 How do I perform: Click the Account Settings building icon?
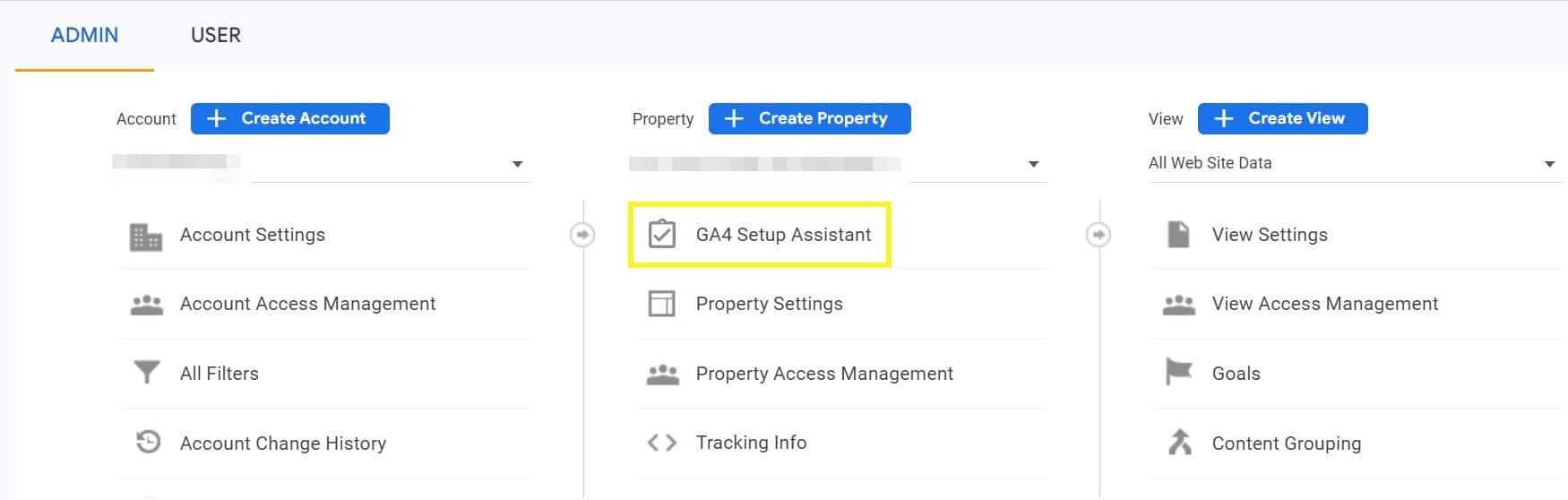point(146,237)
